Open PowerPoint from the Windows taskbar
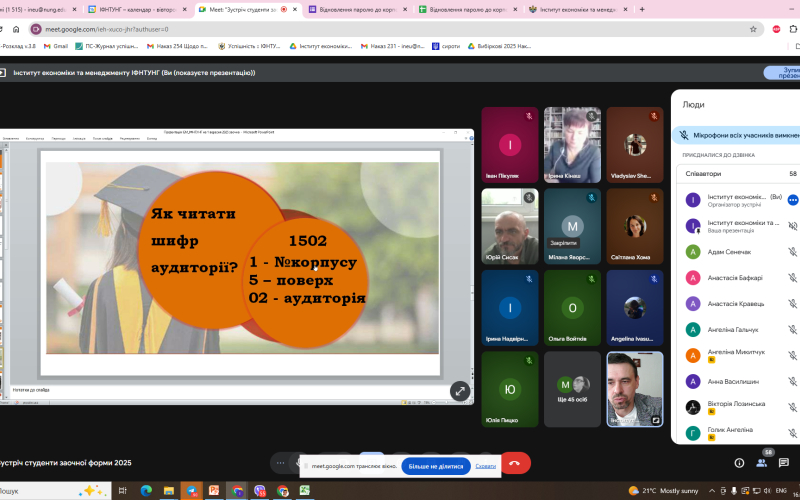 tap(212, 491)
